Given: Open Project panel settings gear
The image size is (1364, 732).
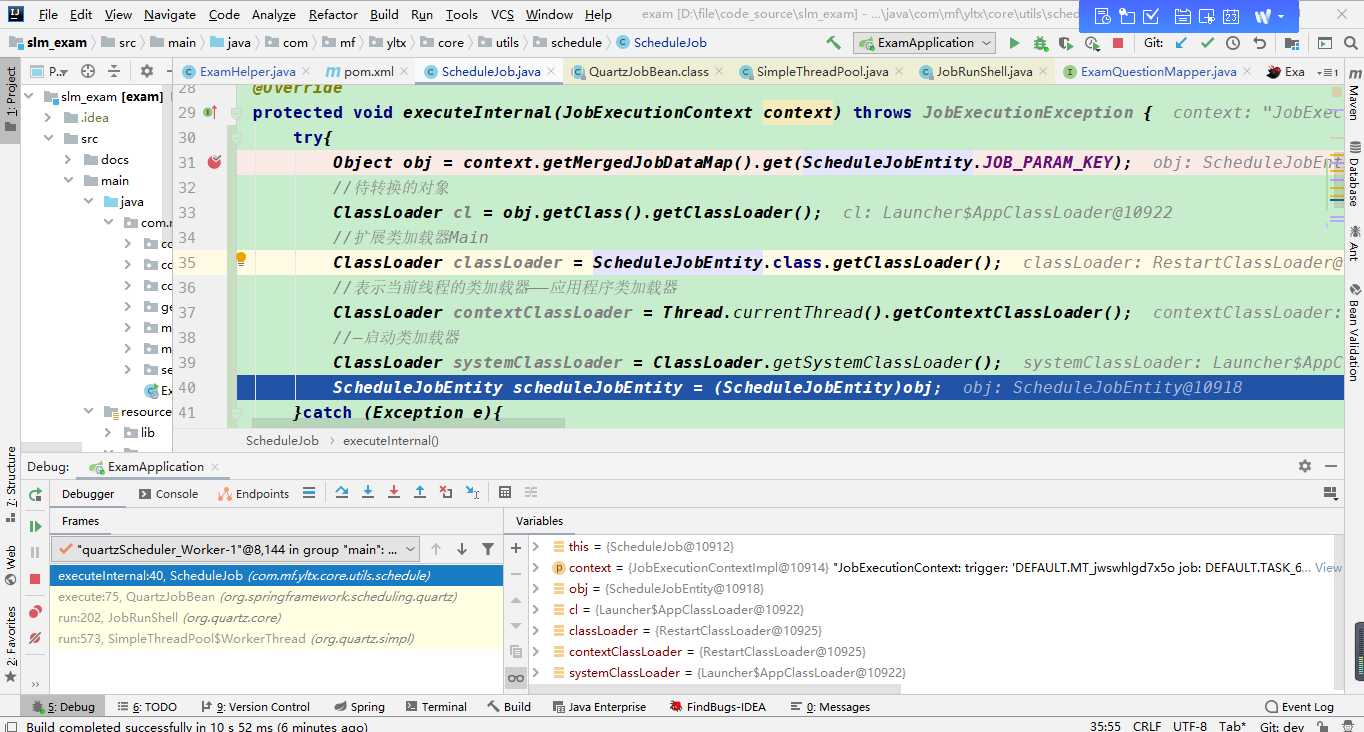Looking at the screenshot, I should pyautogui.click(x=147, y=71).
